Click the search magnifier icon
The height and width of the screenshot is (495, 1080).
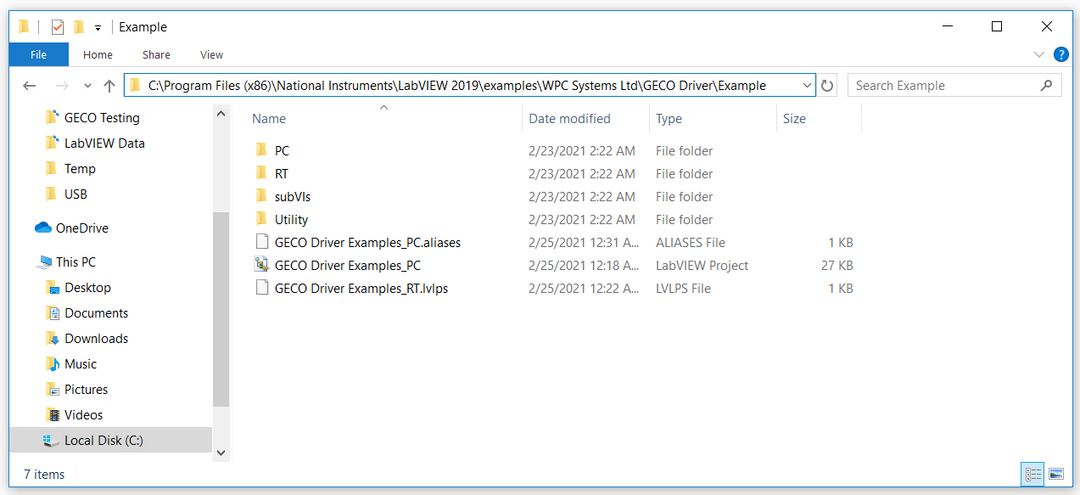(1047, 86)
